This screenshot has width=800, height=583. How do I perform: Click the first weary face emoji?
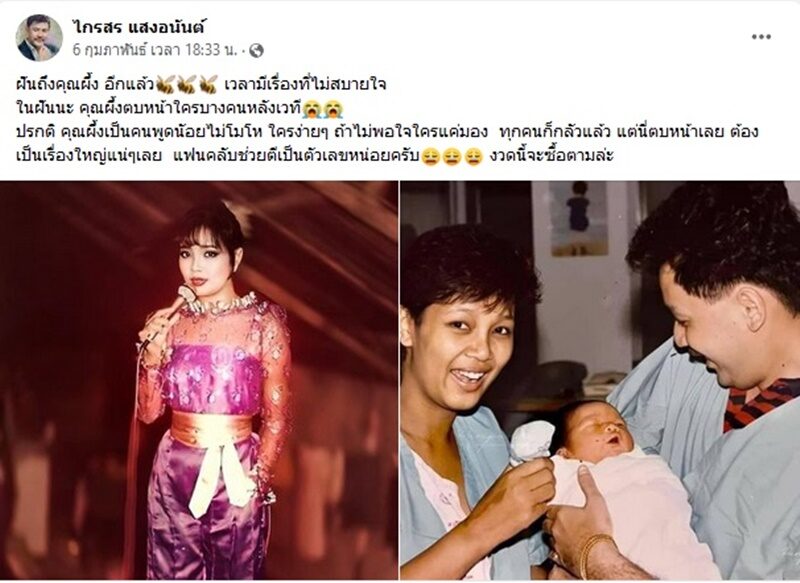tap(431, 157)
